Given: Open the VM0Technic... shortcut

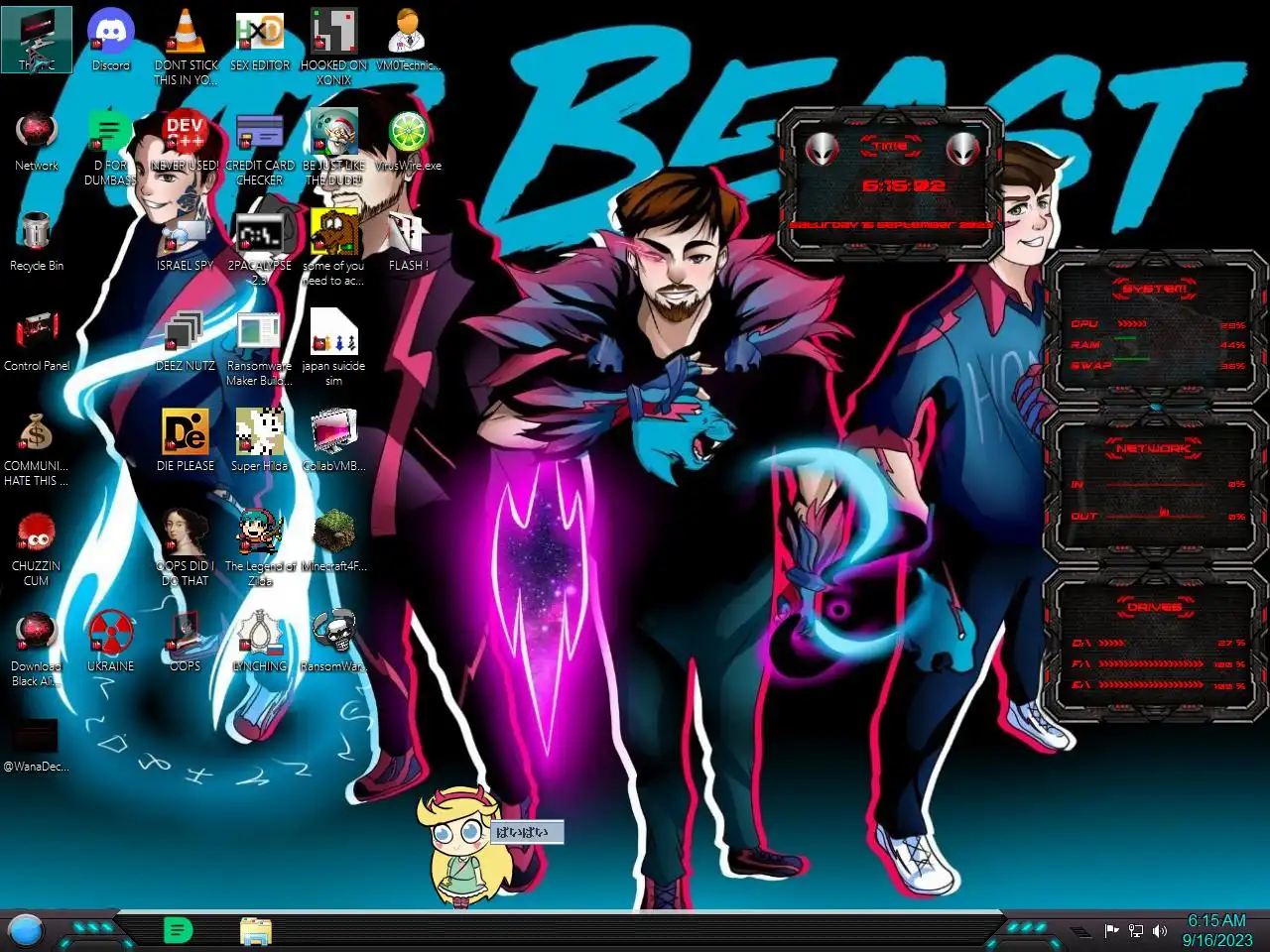Looking at the screenshot, I should coord(409,40).
